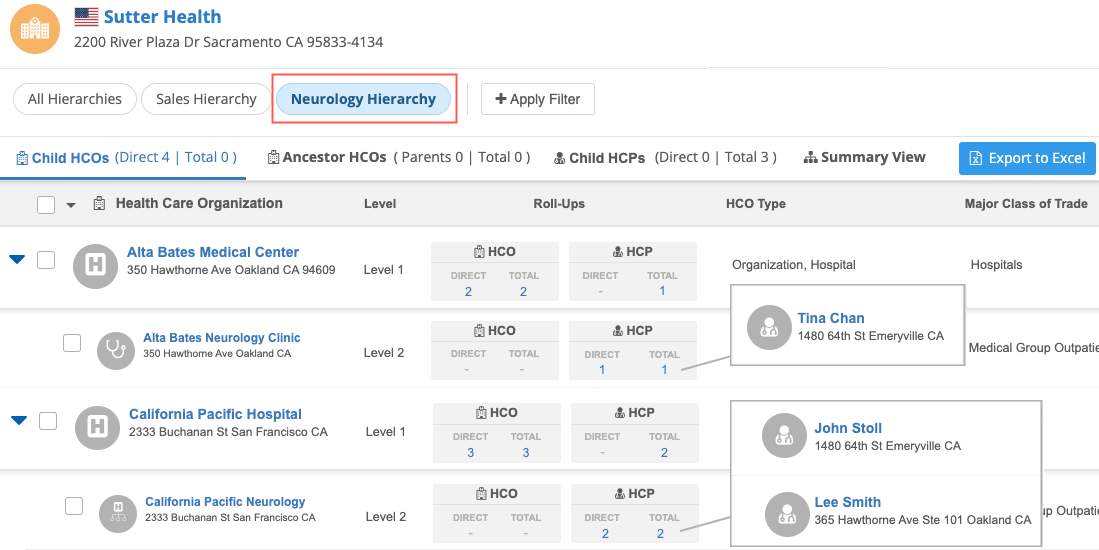Image resolution: width=1099 pixels, height=550 pixels.
Task: Click the Alta Bates Neurology Clinic stethoscope icon
Action: 116,350
